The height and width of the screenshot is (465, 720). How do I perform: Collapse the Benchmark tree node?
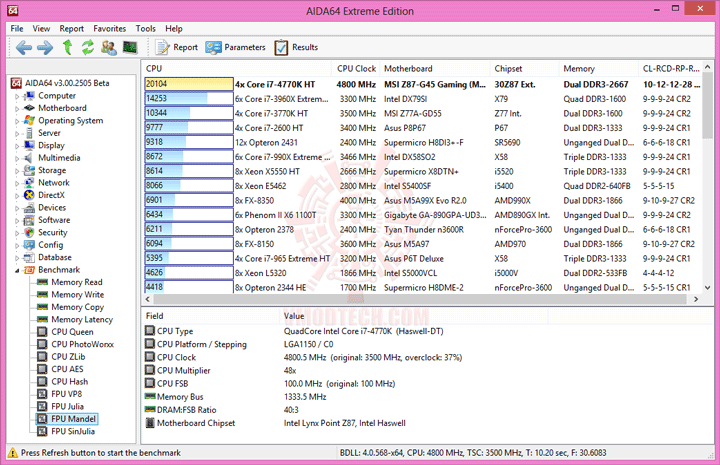[17, 270]
